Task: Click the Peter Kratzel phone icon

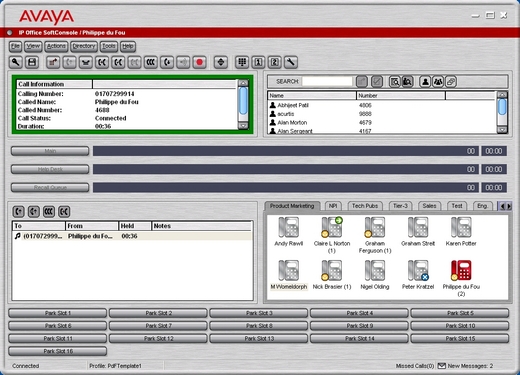Action: 418,270
